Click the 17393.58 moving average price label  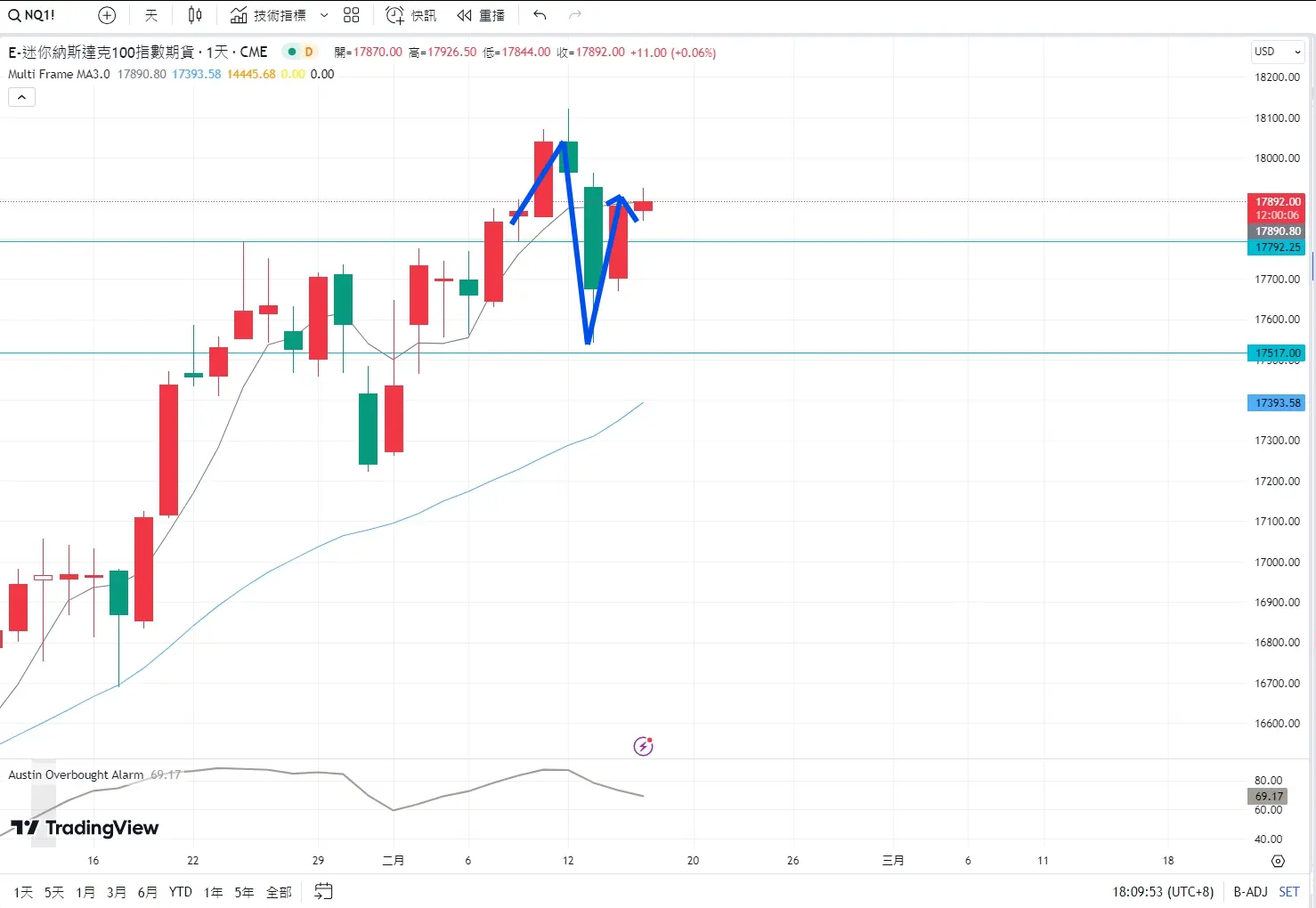(1277, 403)
